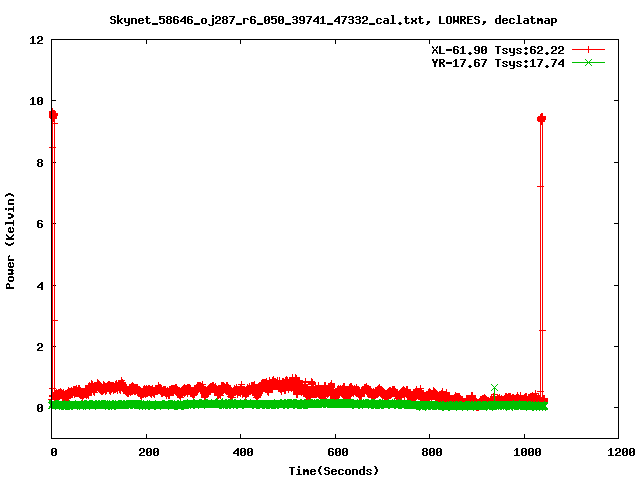Select the YR-17.67 Tsys:17.74 legend label

click(498, 63)
